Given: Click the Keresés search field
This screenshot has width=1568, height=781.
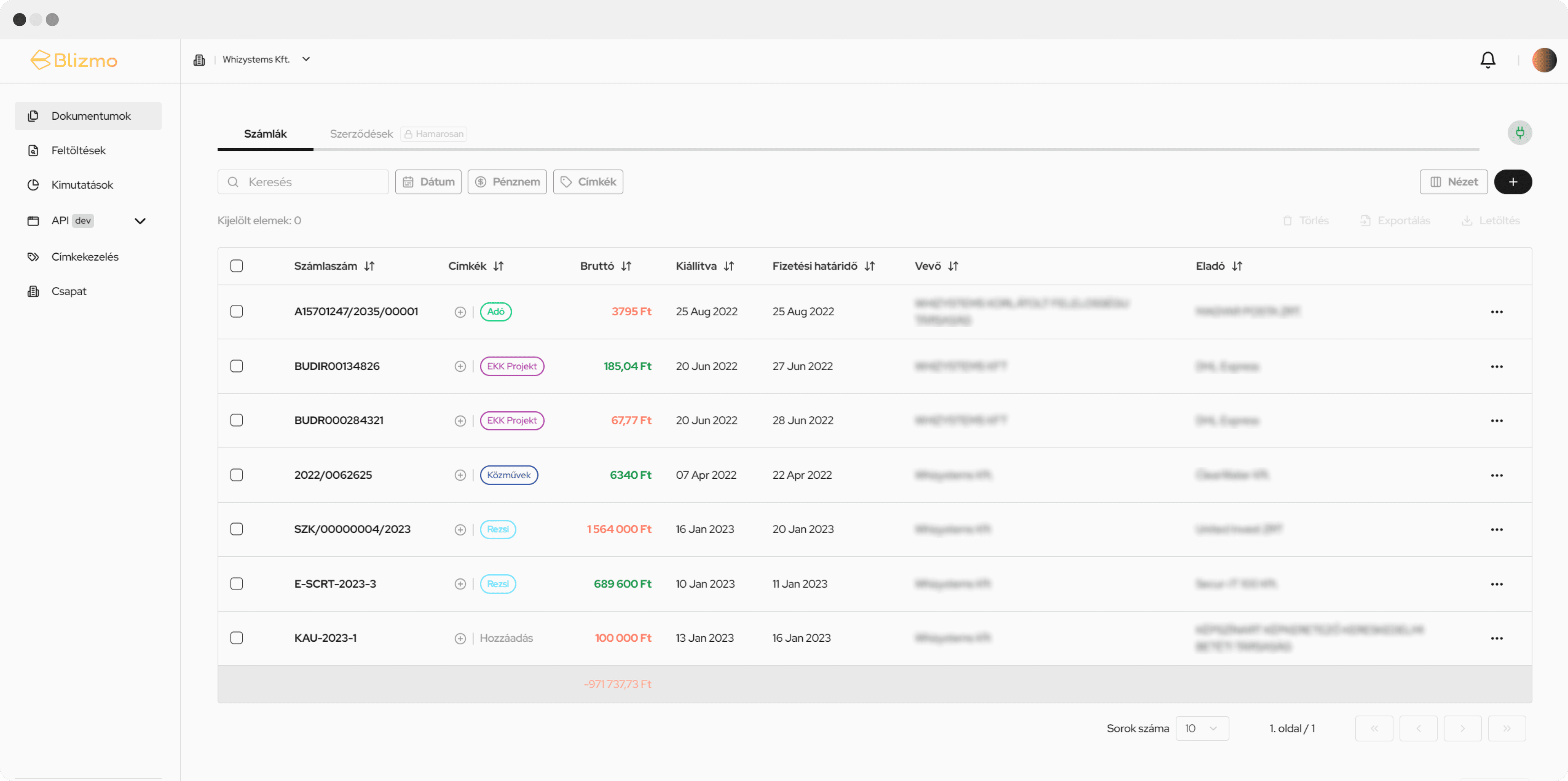Looking at the screenshot, I should tap(303, 182).
